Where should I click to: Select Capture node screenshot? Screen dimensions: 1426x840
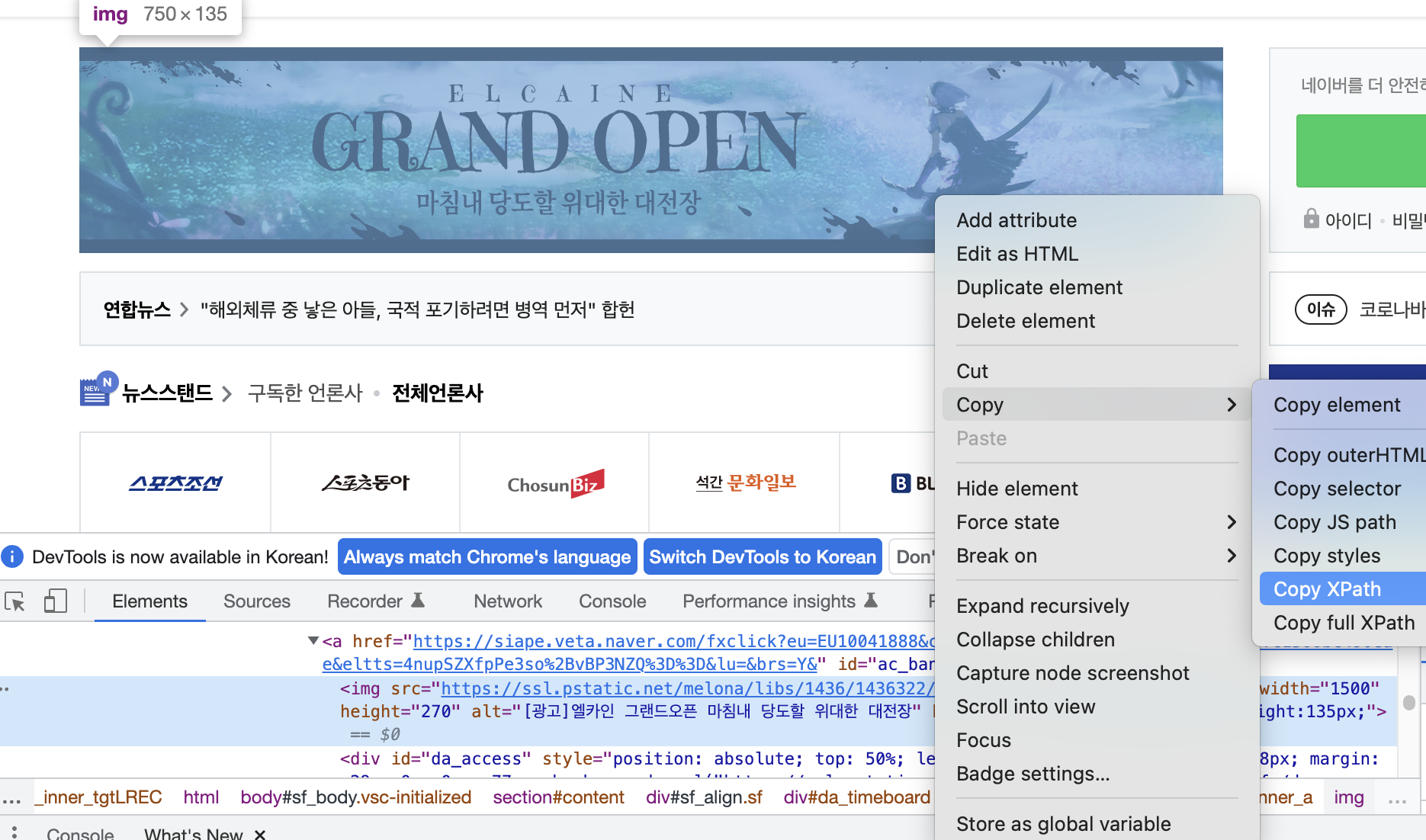click(x=1097, y=672)
